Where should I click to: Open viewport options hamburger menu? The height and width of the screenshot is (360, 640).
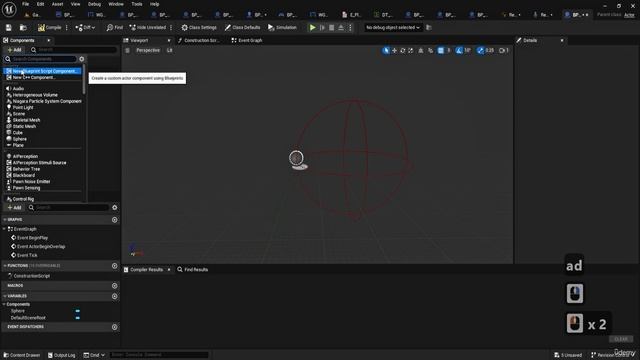coord(127,50)
